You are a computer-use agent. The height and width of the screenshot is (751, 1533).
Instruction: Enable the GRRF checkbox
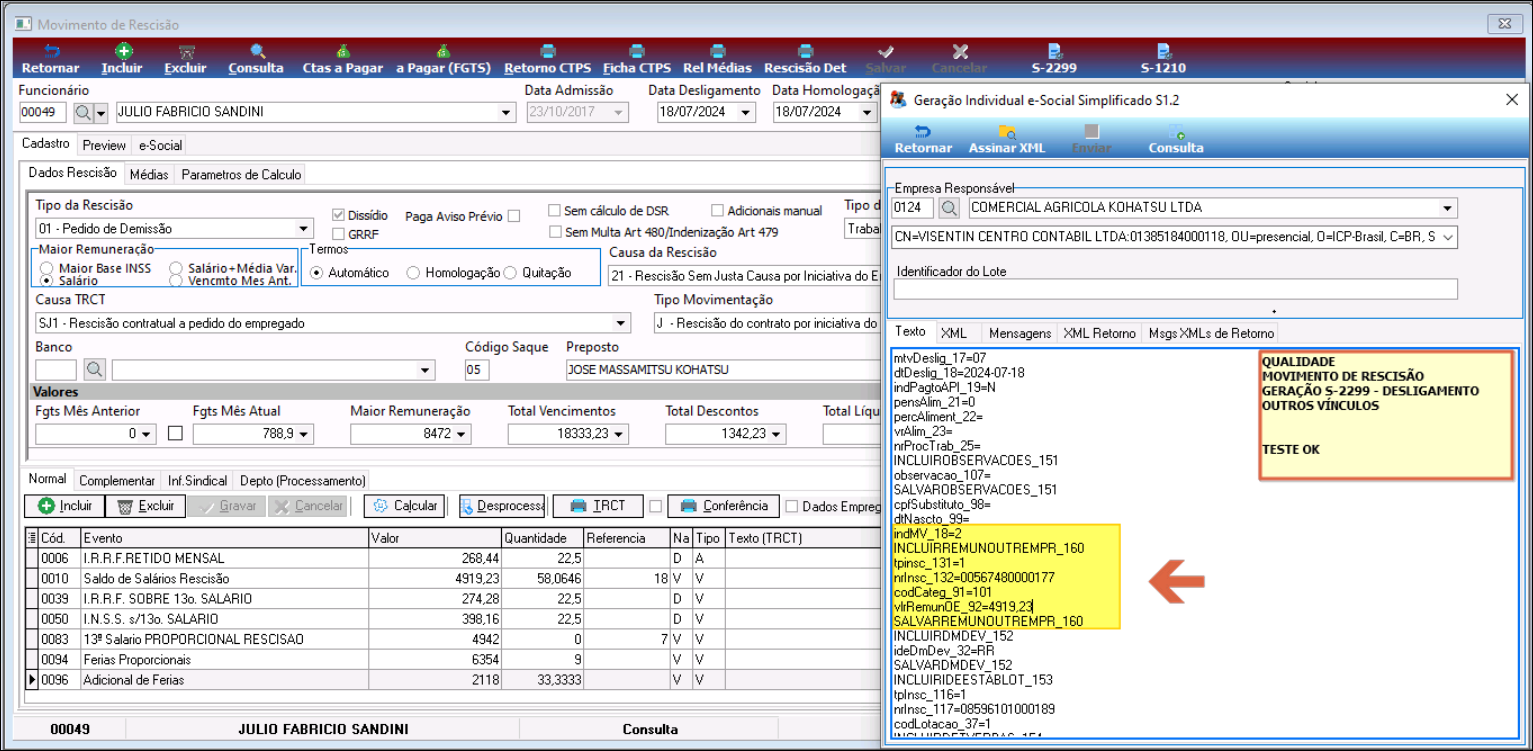(338, 234)
